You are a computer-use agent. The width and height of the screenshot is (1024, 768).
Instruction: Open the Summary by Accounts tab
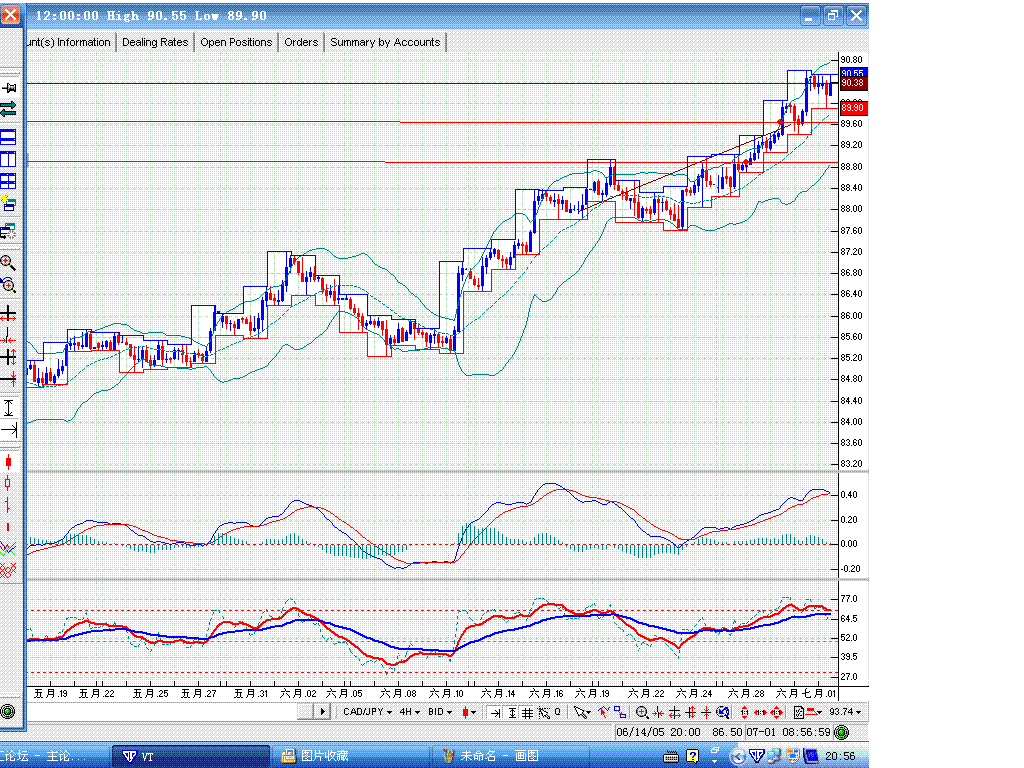(x=385, y=42)
